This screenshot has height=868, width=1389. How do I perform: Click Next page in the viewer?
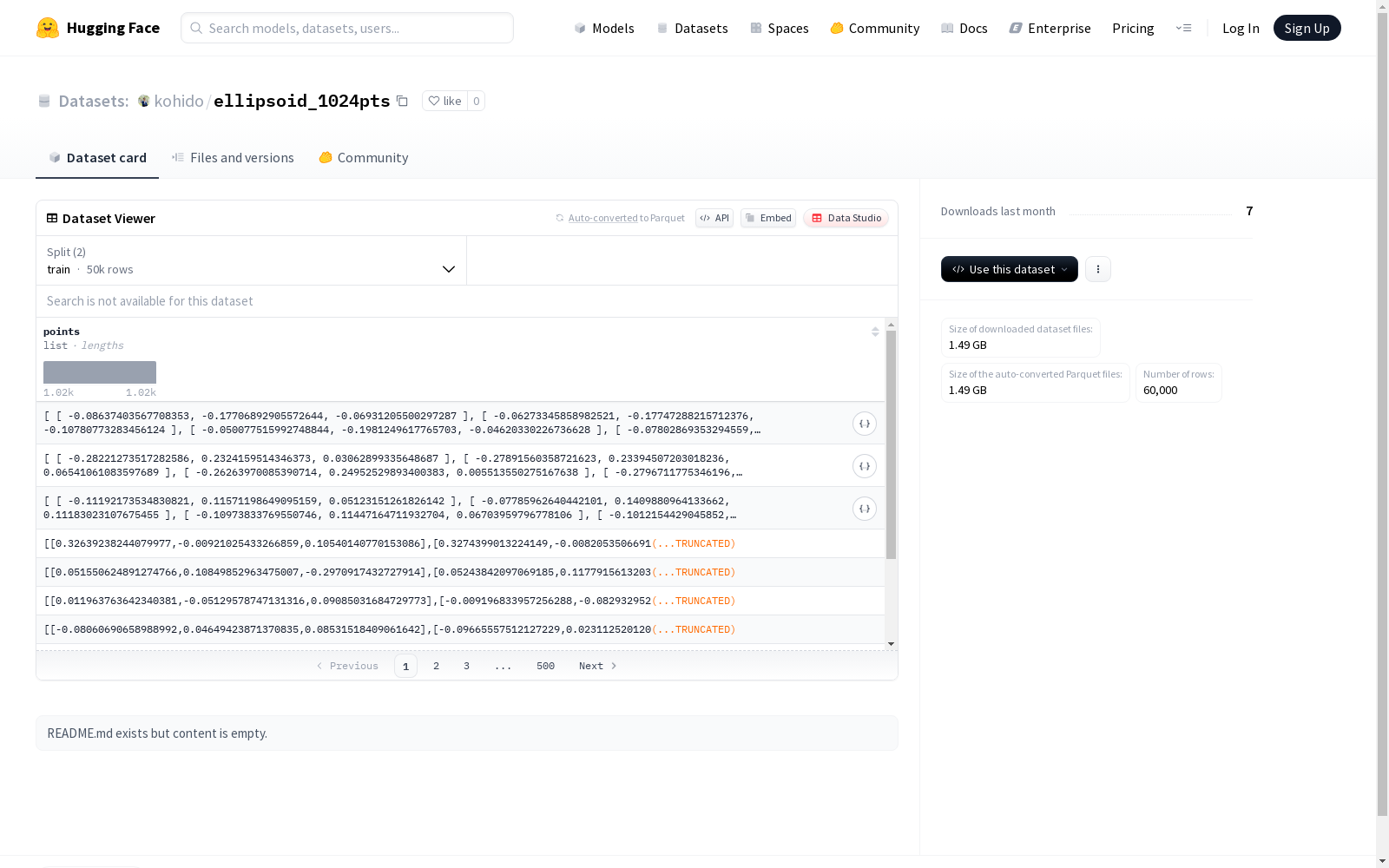(x=598, y=666)
